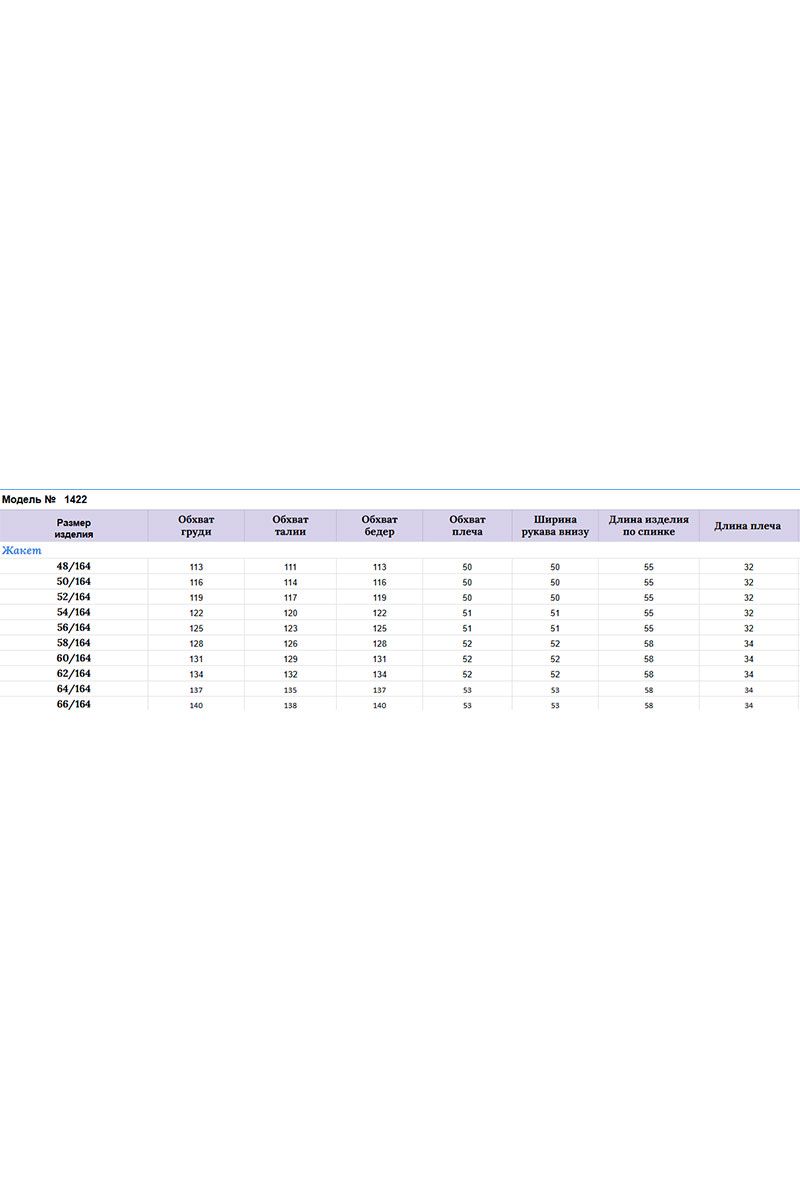
Task: Select the Размер изделия column header
Action: 74,527
